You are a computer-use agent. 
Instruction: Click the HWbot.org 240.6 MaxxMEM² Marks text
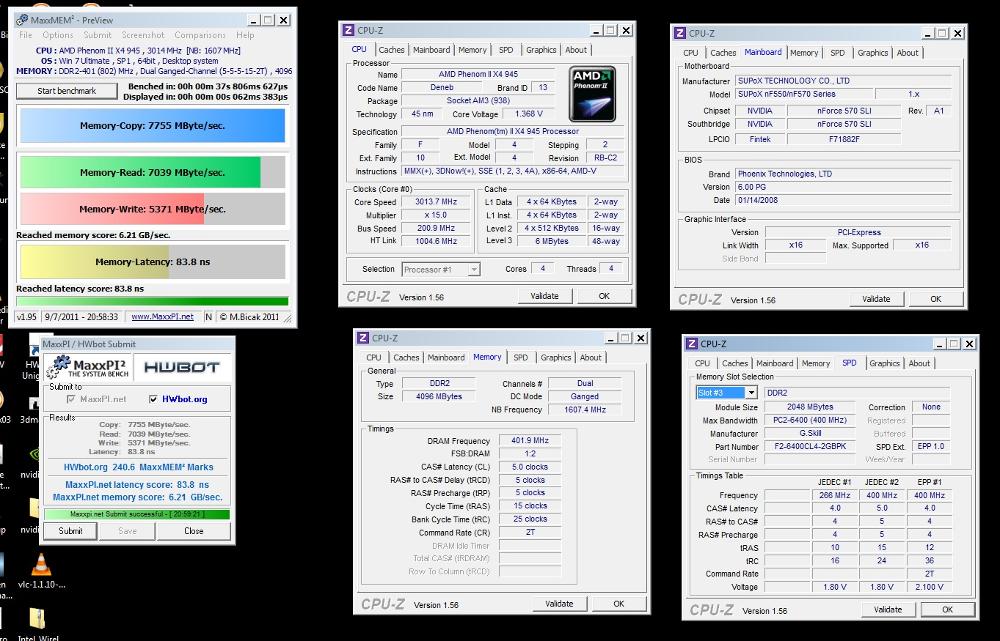[138, 468]
